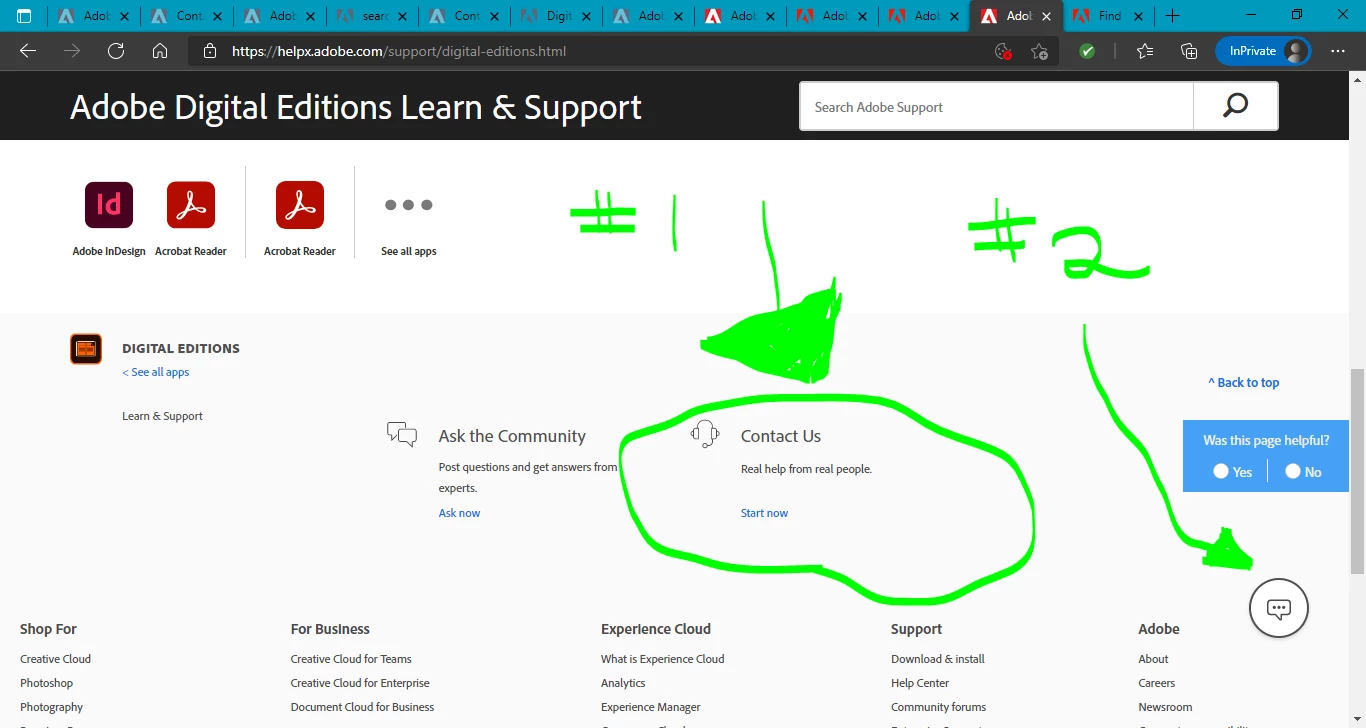The image size is (1366, 728).
Task: Open Analytics footer link
Action: (623, 683)
